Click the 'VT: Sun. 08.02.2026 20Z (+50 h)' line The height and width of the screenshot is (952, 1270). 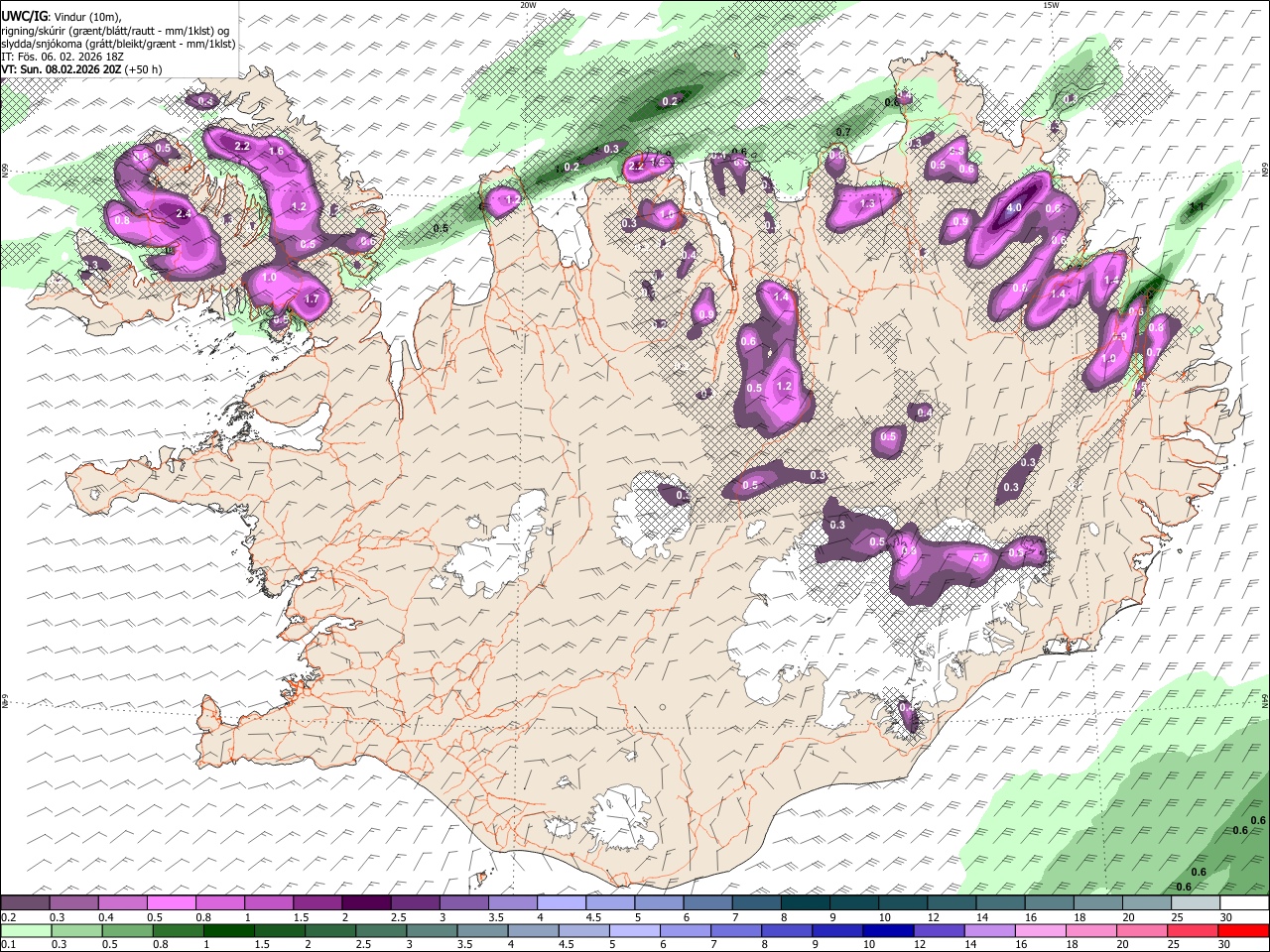81,69
